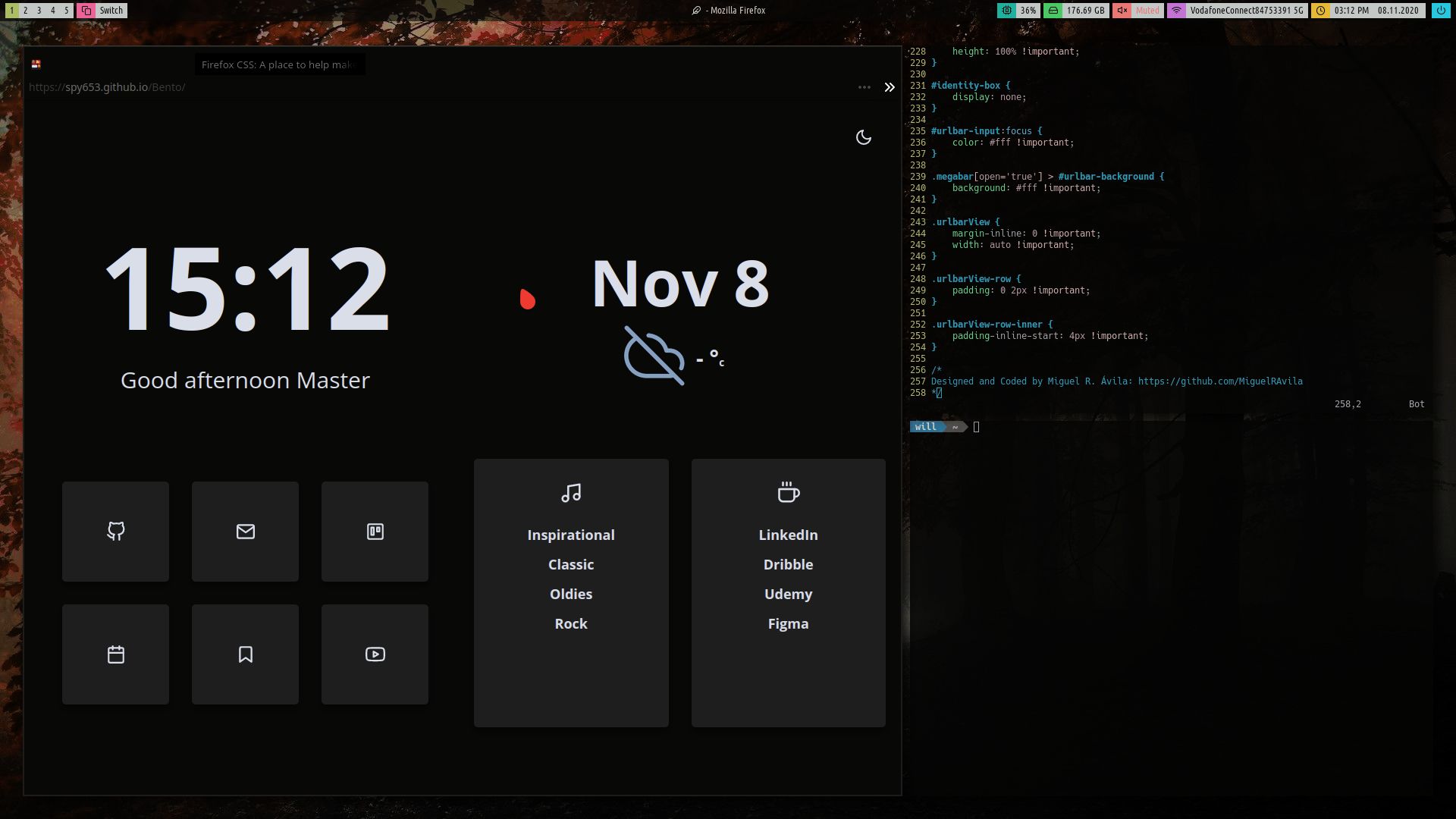The height and width of the screenshot is (819, 1456).
Task: Open the page actions ellipsis menu
Action: pos(864,87)
